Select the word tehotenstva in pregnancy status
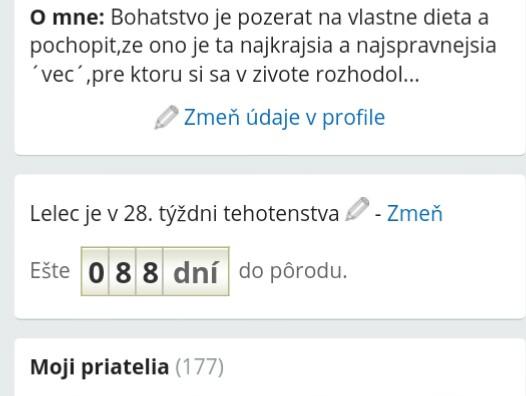This screenshot has width=526, height=396. pos(281,214)
